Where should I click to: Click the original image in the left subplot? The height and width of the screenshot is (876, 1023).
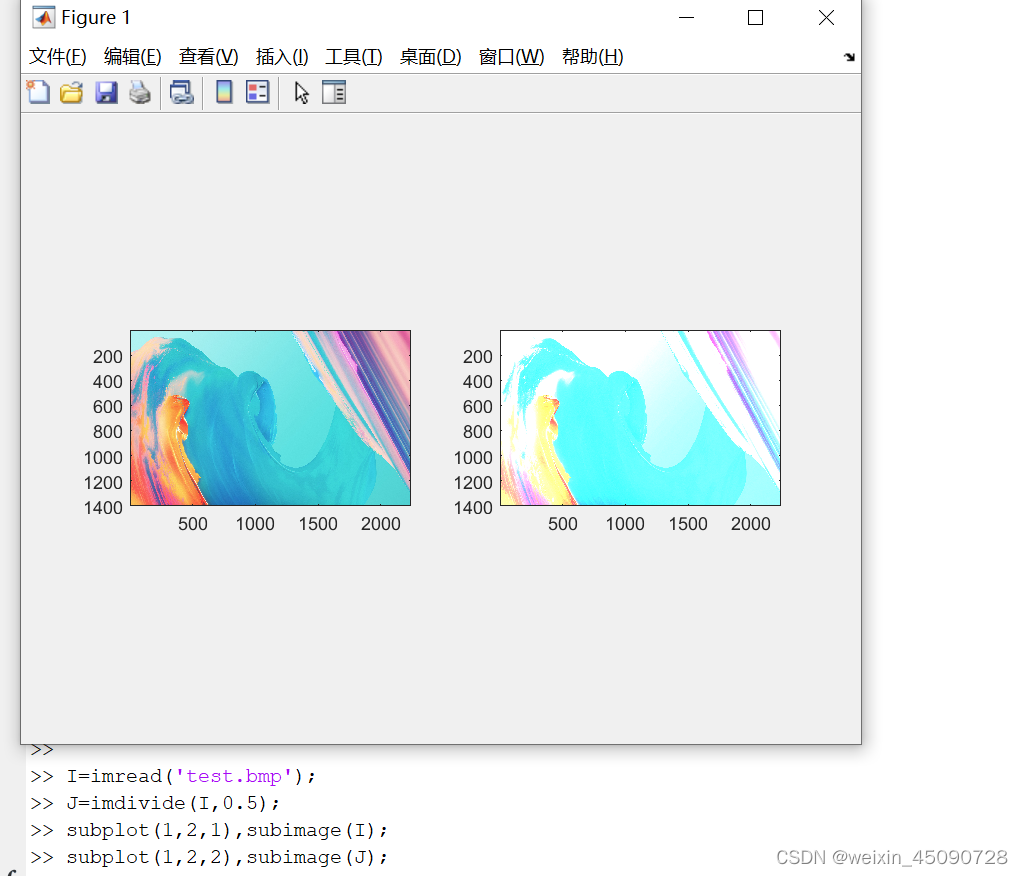click(x=270, y=418)
